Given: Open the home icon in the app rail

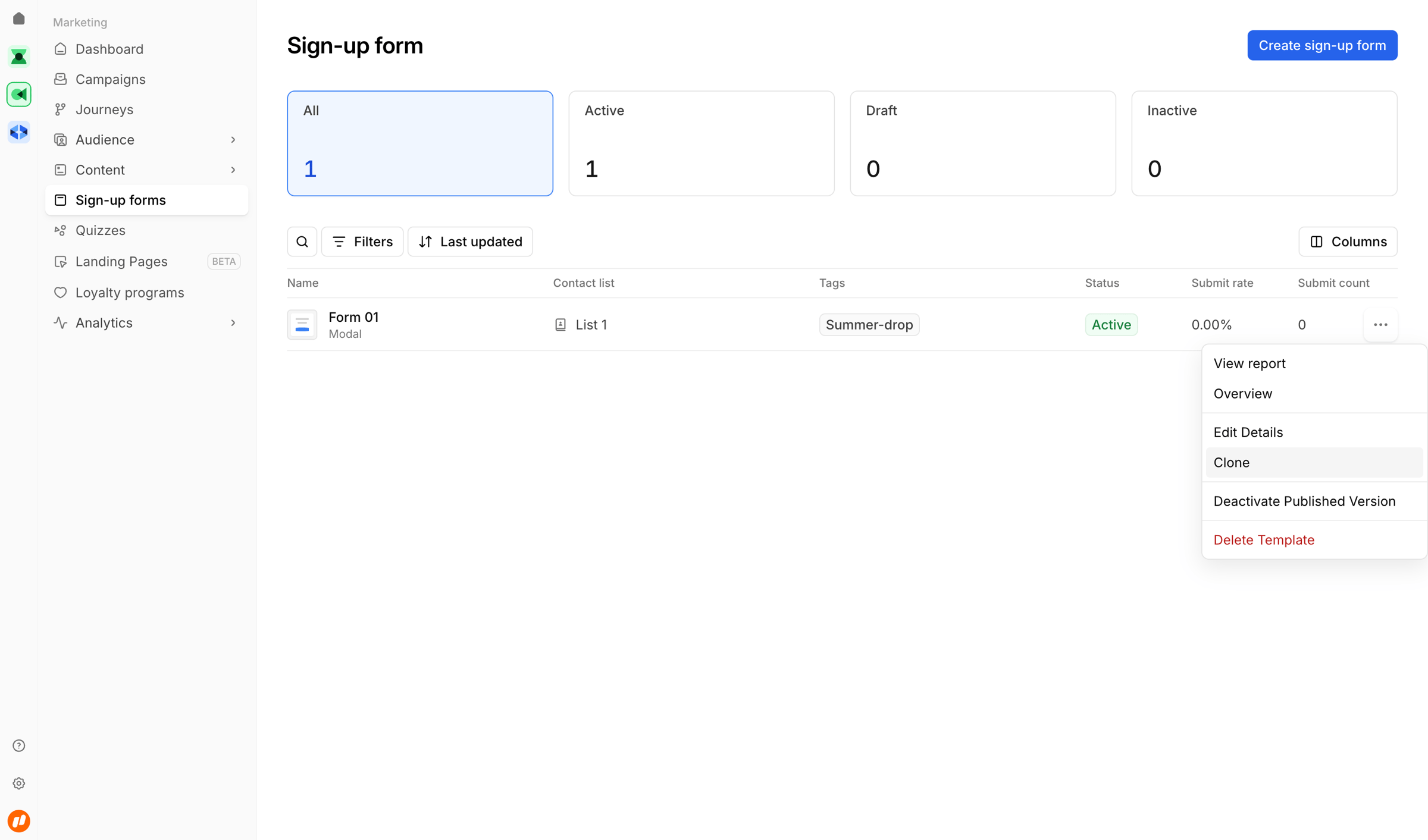Looking at the screenshot, I should (19, 18).
